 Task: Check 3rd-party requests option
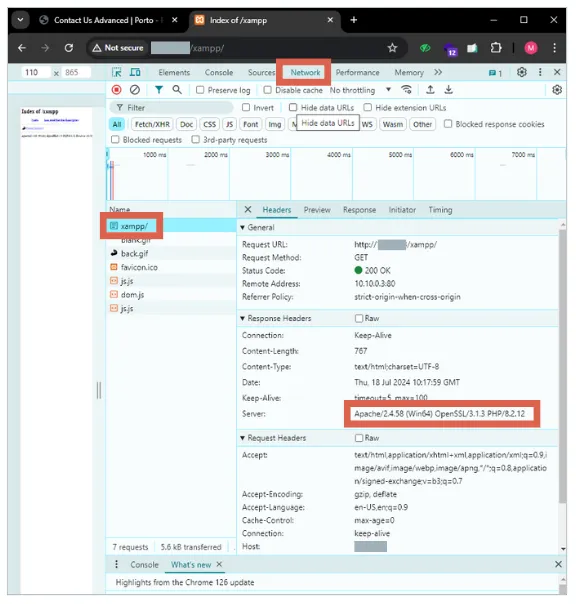(196, 139)
